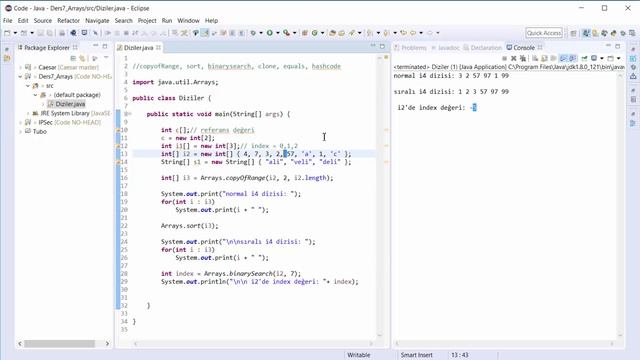The width and height of the screenshot is (640, 360).
Task: Click the Clear Console icon
Action: tap(535, 58)
